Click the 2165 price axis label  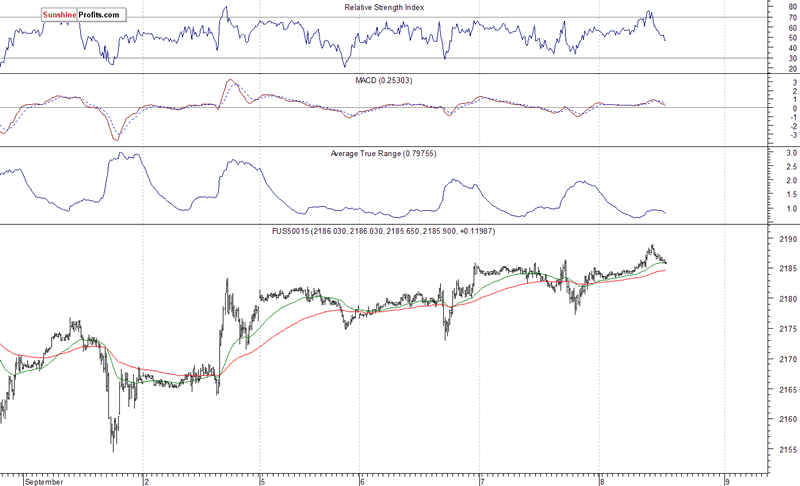point(788,390)
